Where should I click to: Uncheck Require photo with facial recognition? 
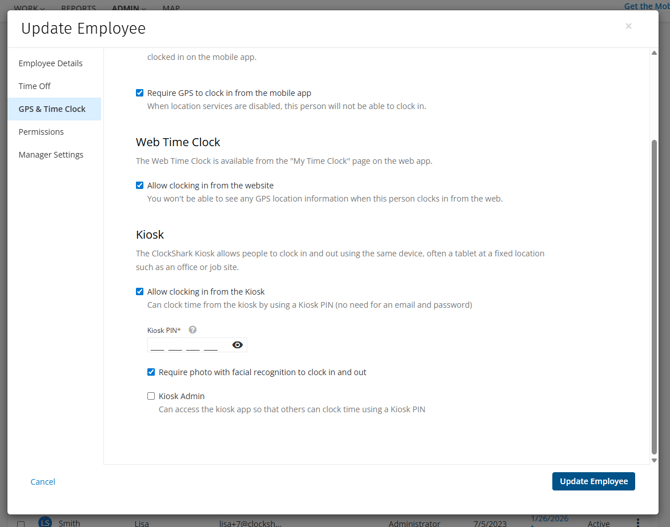tap(151, 372)
